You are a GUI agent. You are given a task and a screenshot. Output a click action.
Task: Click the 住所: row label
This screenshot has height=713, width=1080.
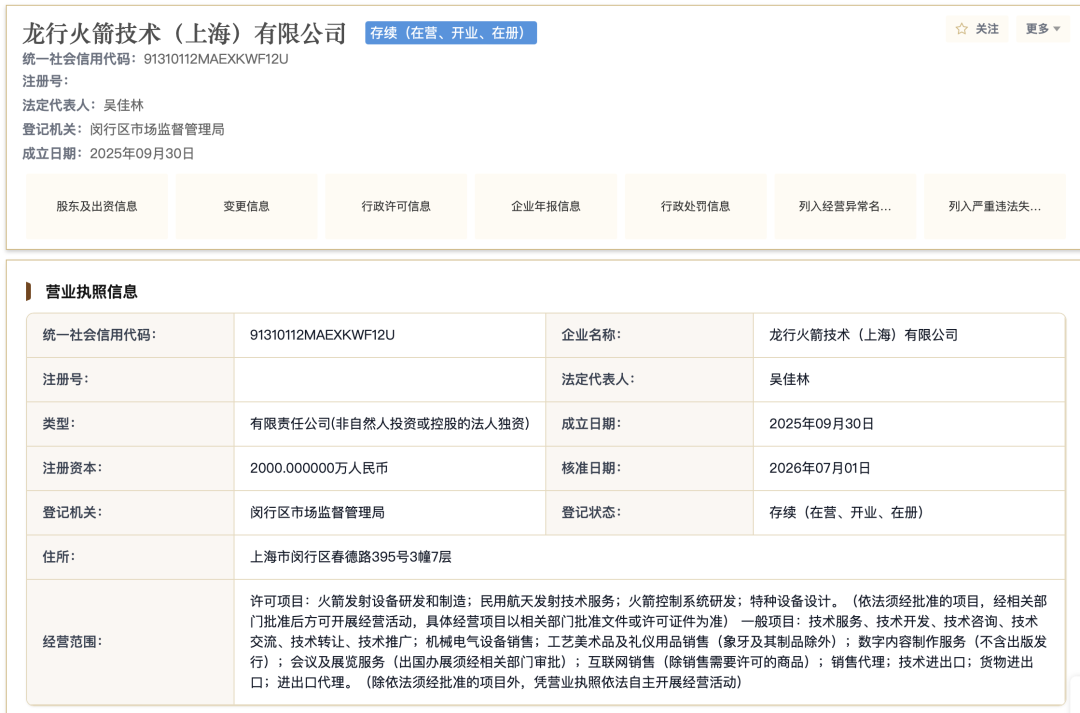pos(59,557)
